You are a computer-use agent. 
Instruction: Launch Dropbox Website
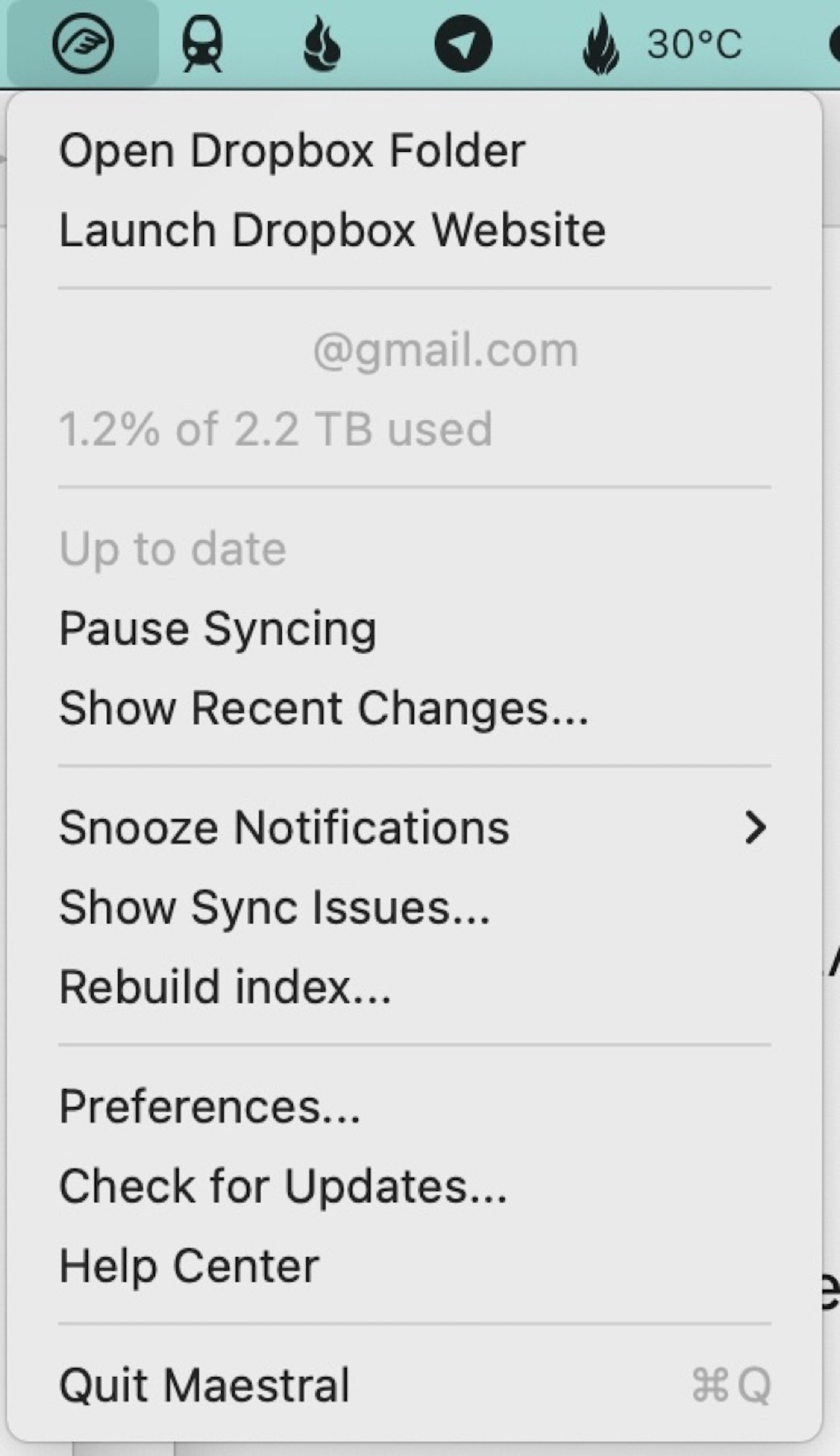pos(332,230)
